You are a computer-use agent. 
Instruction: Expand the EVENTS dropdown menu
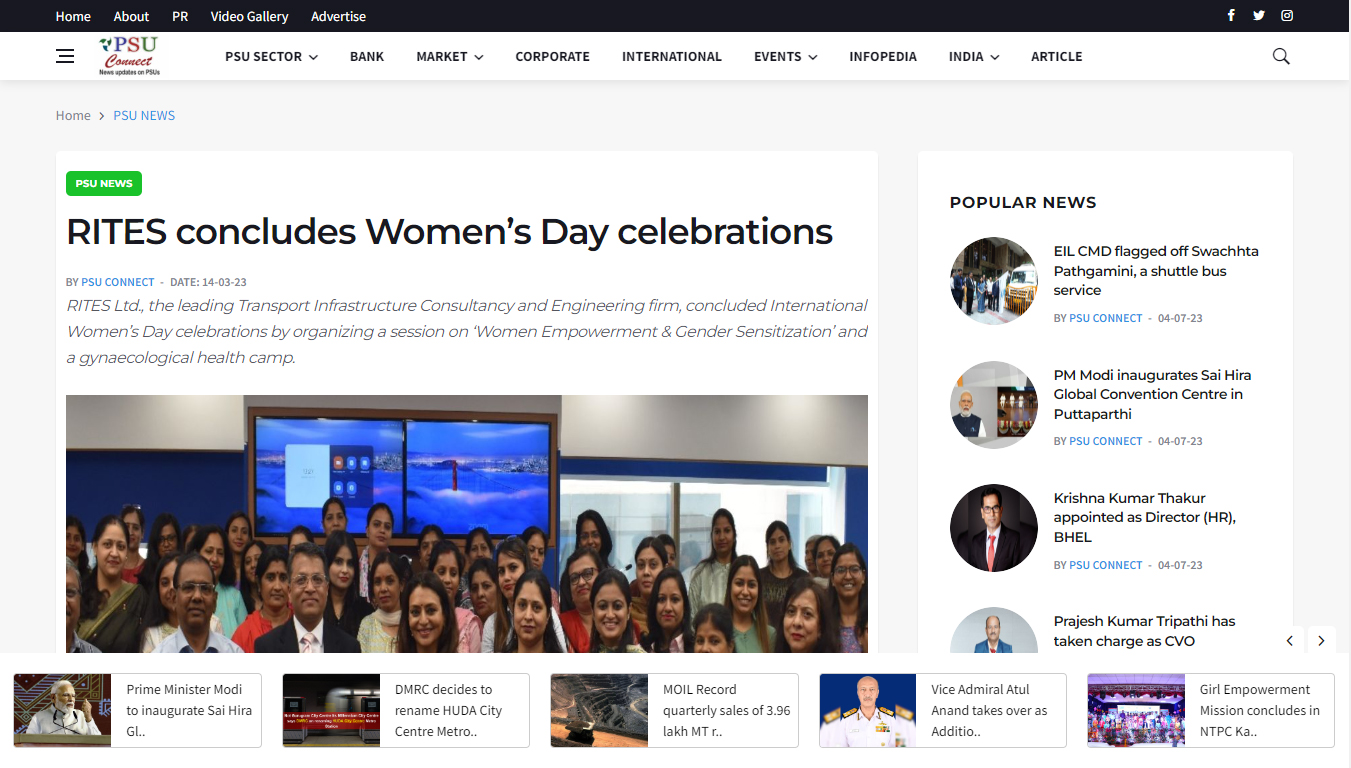click(785, 57)
